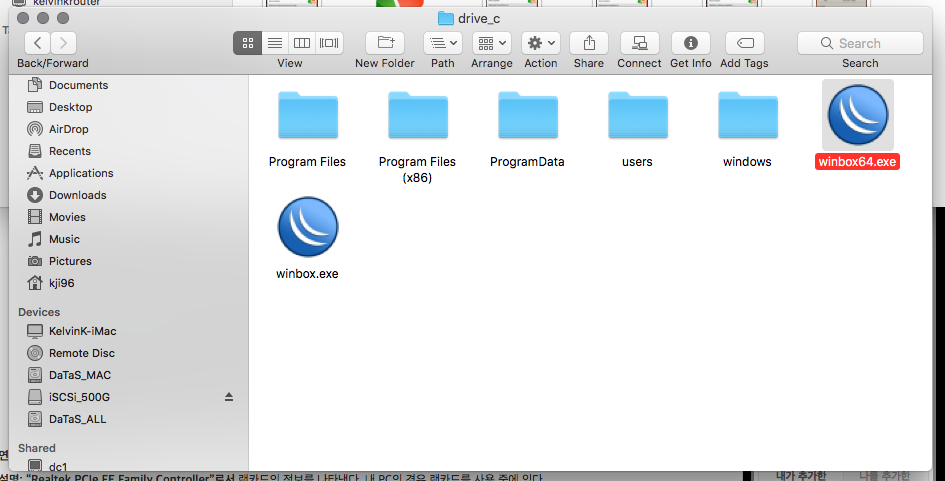Go back with the Back arrow button
The height and width of the screenshot is (481, 945).
pyautogui.click(x=37, y=43)
